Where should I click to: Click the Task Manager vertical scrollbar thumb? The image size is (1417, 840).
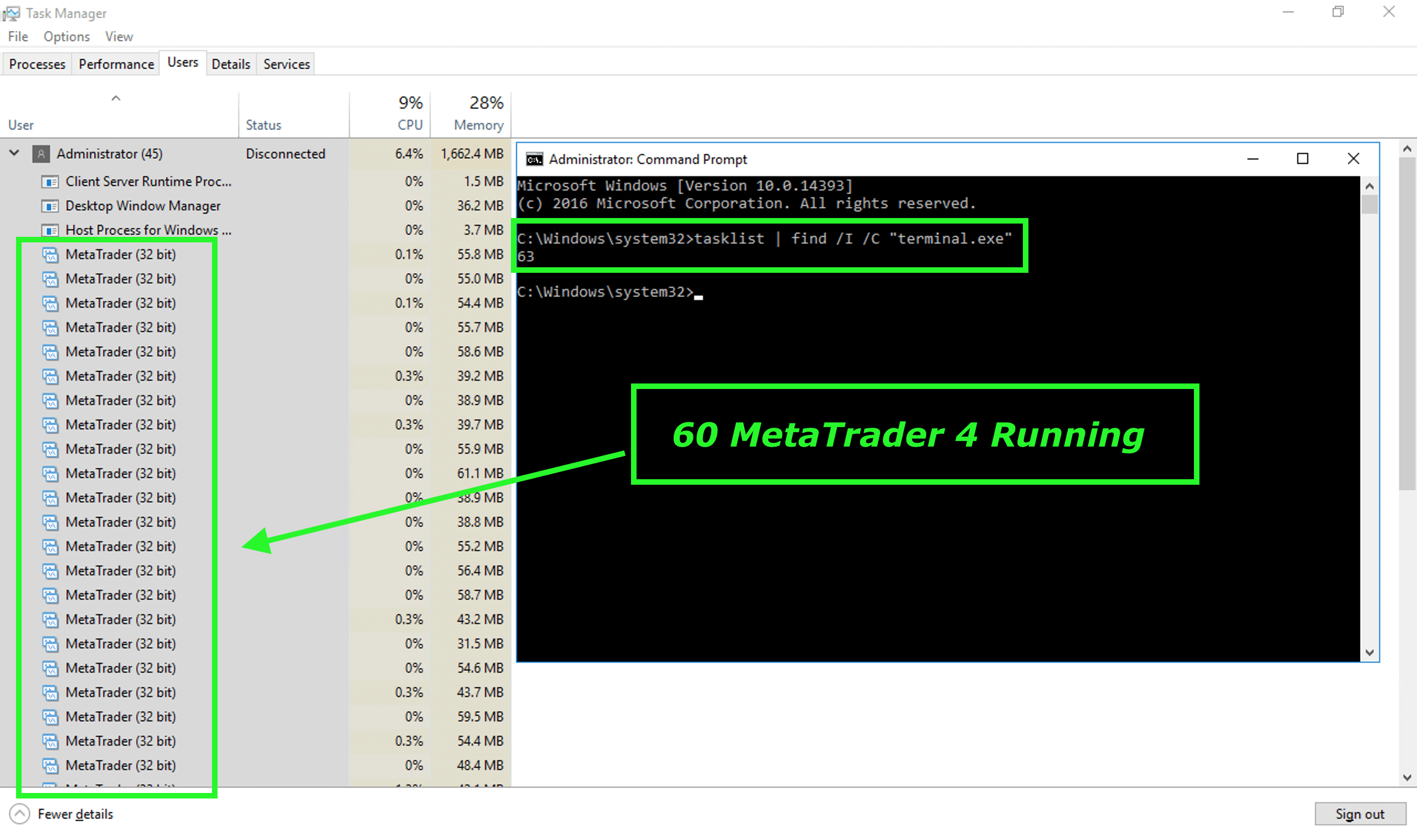1408,324
